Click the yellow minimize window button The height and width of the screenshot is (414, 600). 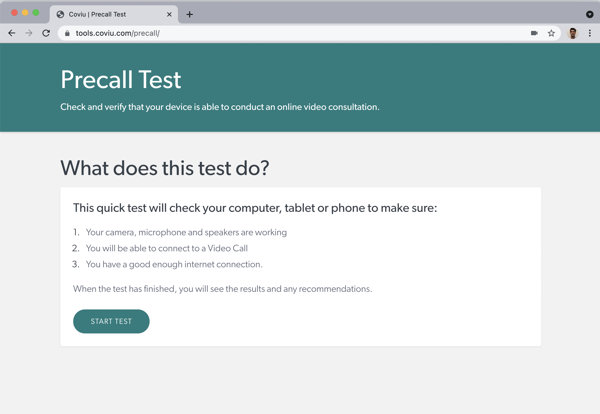coord(25,13)
